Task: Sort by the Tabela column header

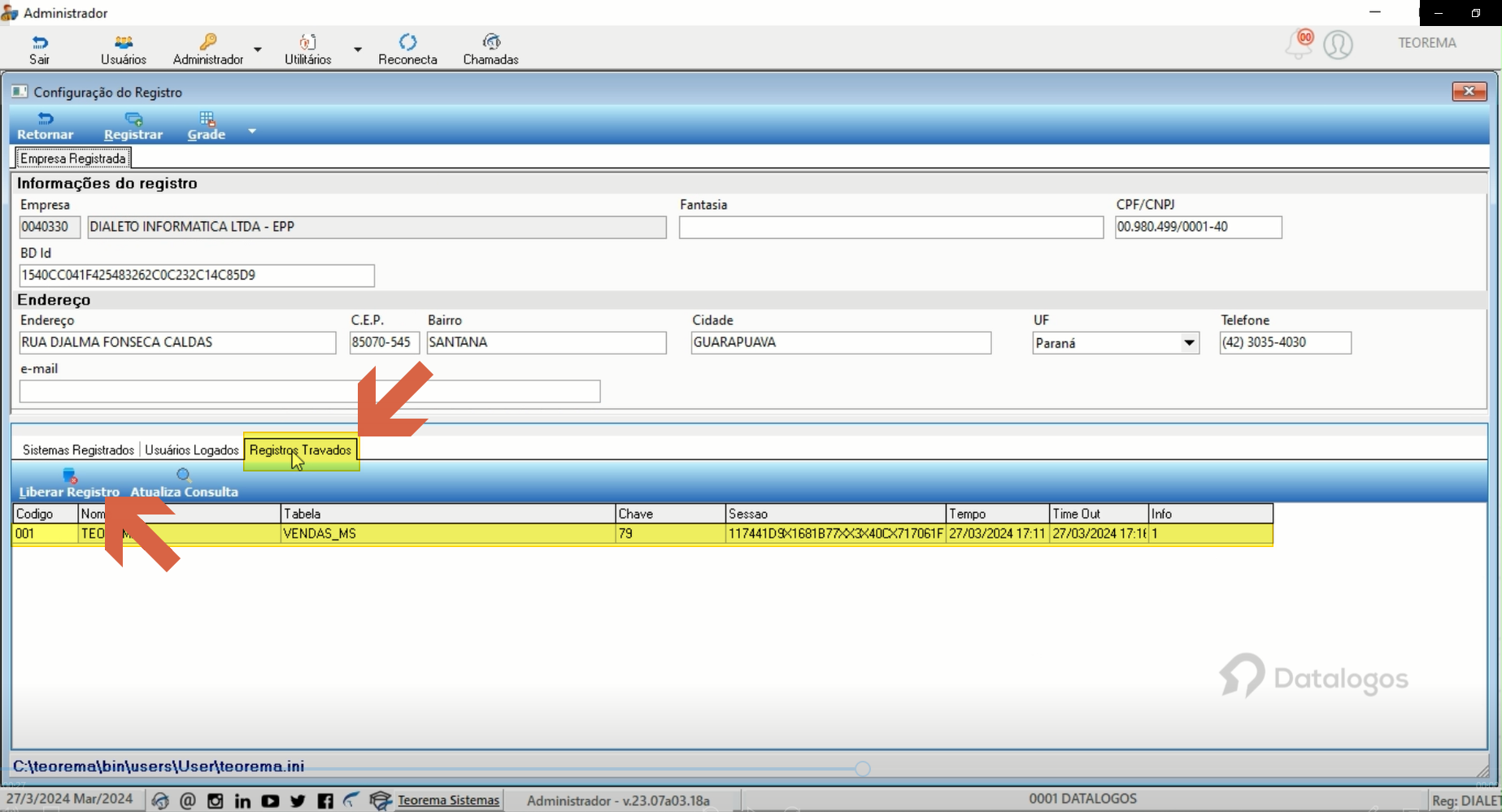Action: [x=447, y=514]
